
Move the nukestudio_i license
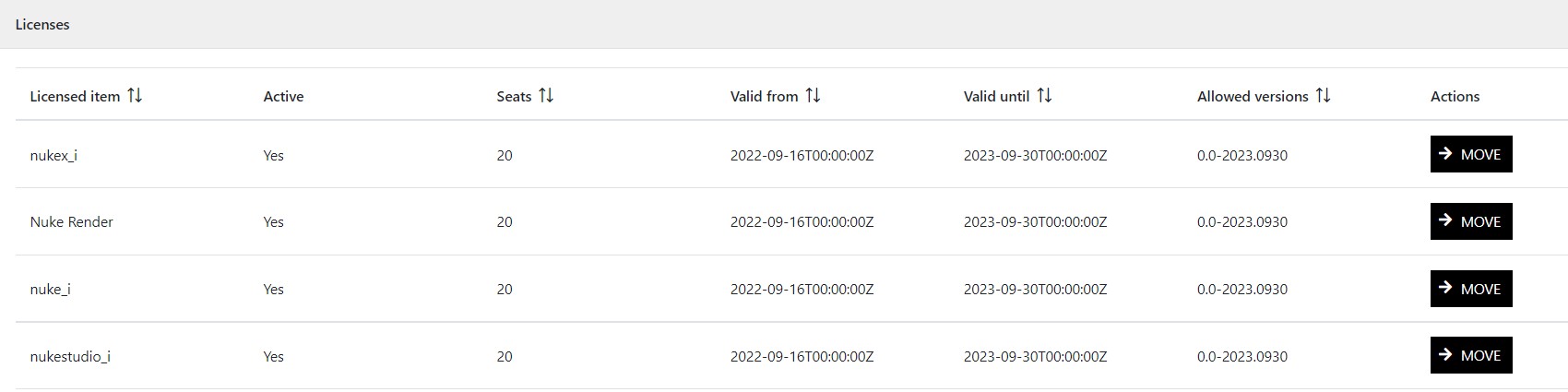click(x=1470, y=356)
